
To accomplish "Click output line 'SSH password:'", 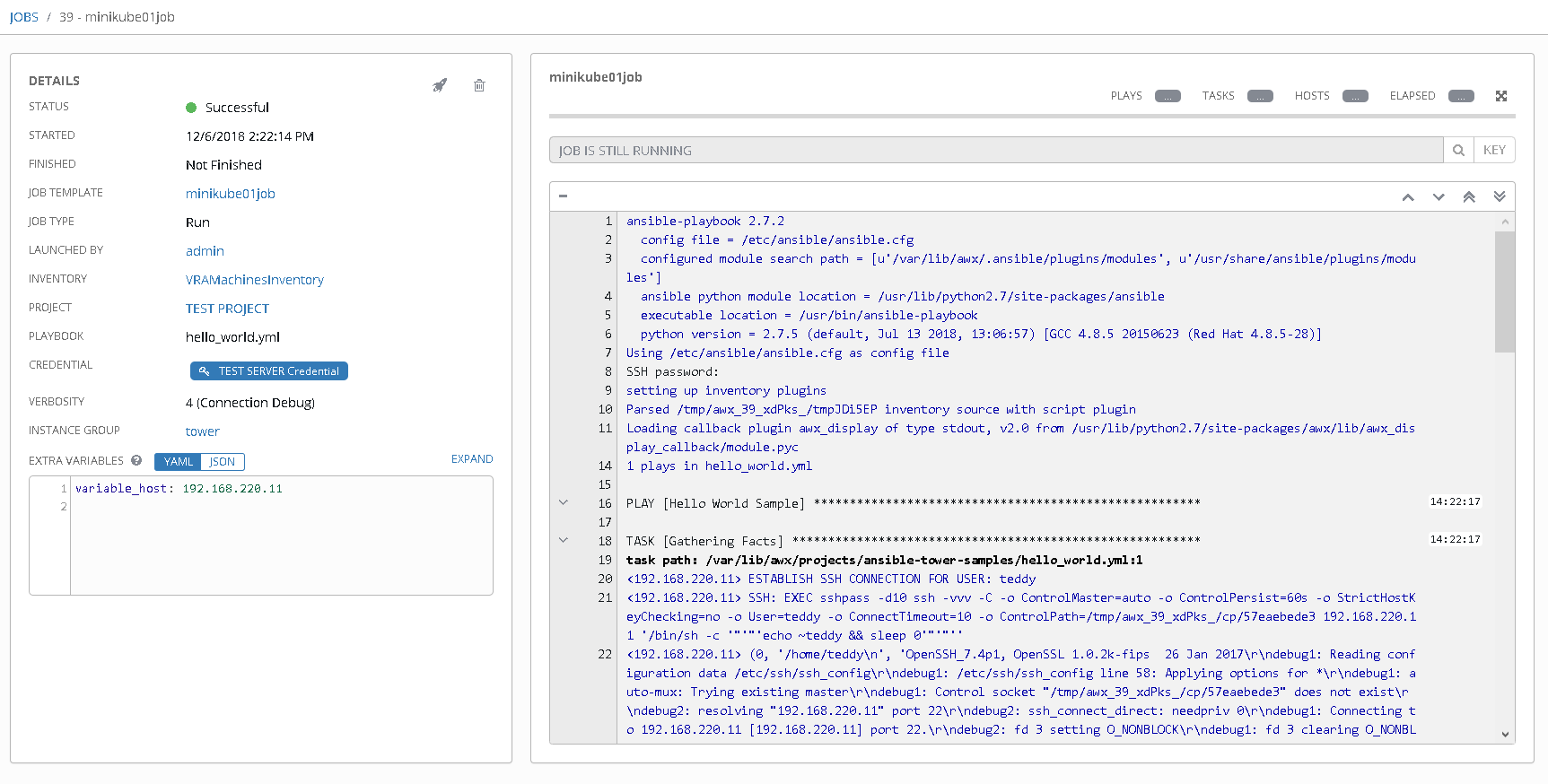I will point(673,371).
